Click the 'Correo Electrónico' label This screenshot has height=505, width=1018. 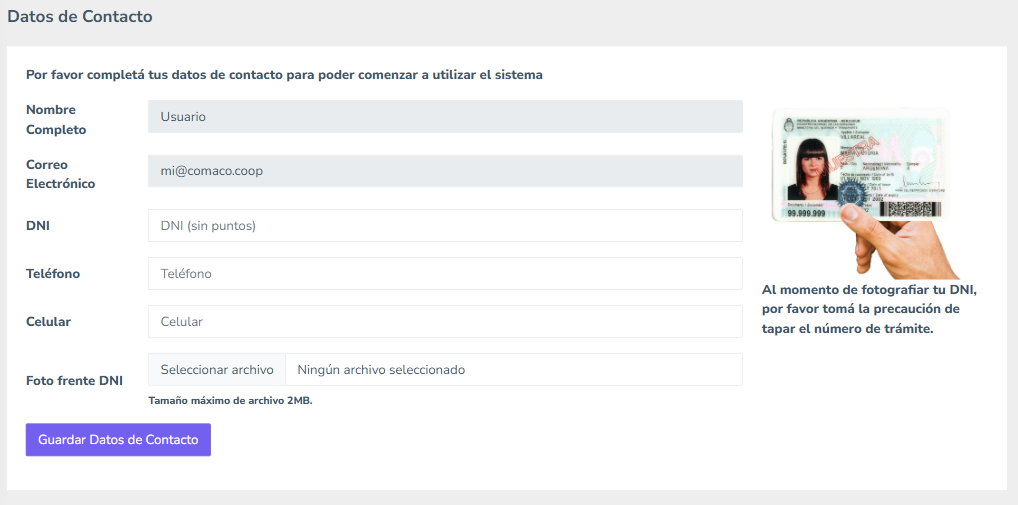click(x=60, y=174)
